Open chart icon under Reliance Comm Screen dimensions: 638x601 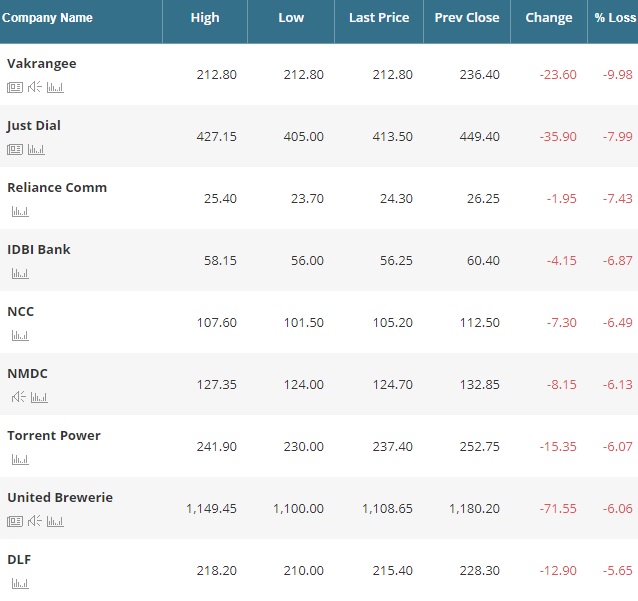point(20,211)
